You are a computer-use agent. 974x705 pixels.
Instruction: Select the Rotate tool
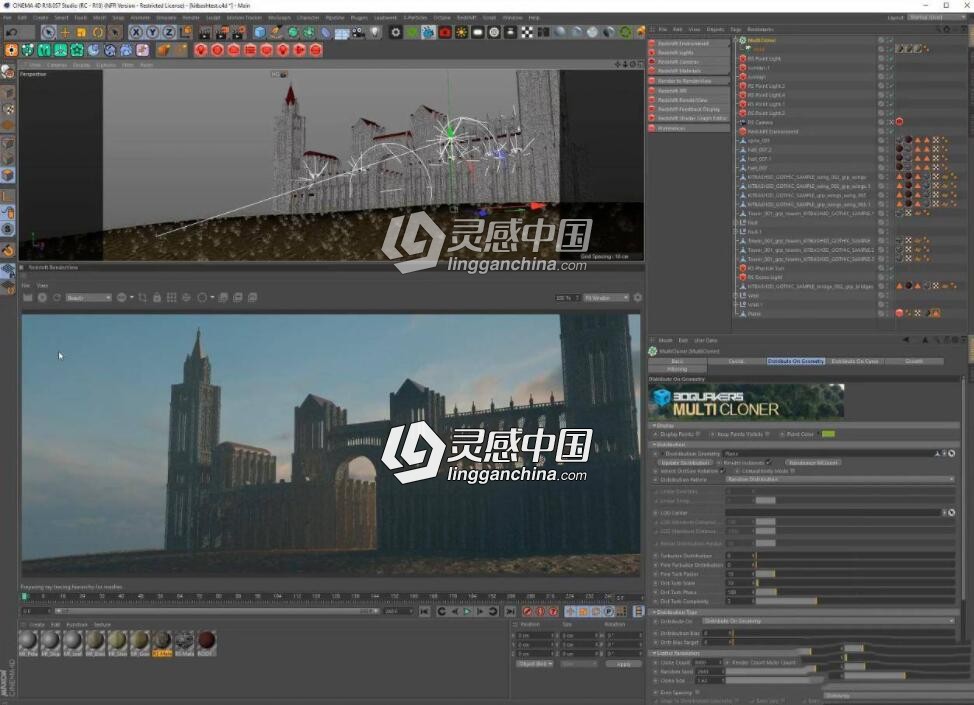98,32
